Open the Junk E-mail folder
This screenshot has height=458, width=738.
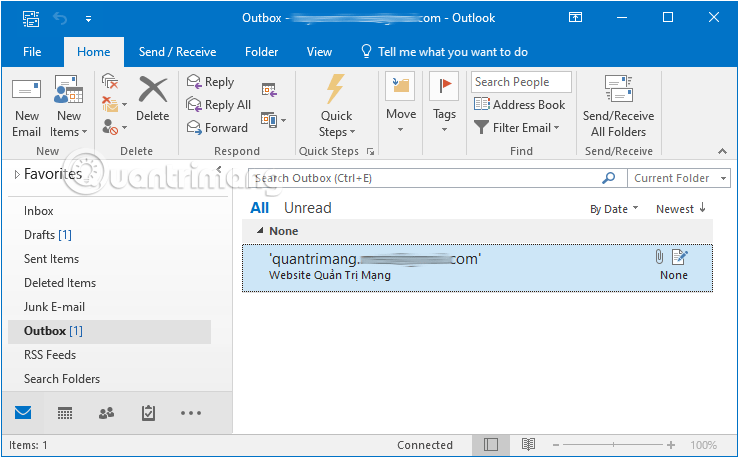click(54, 307)
